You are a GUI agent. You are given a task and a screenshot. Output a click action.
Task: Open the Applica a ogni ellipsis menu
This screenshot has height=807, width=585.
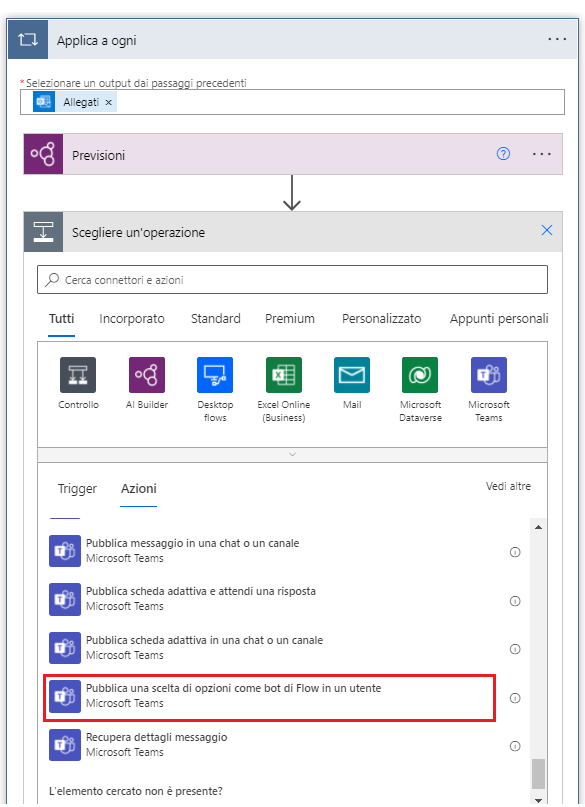[x=557, y=39]
